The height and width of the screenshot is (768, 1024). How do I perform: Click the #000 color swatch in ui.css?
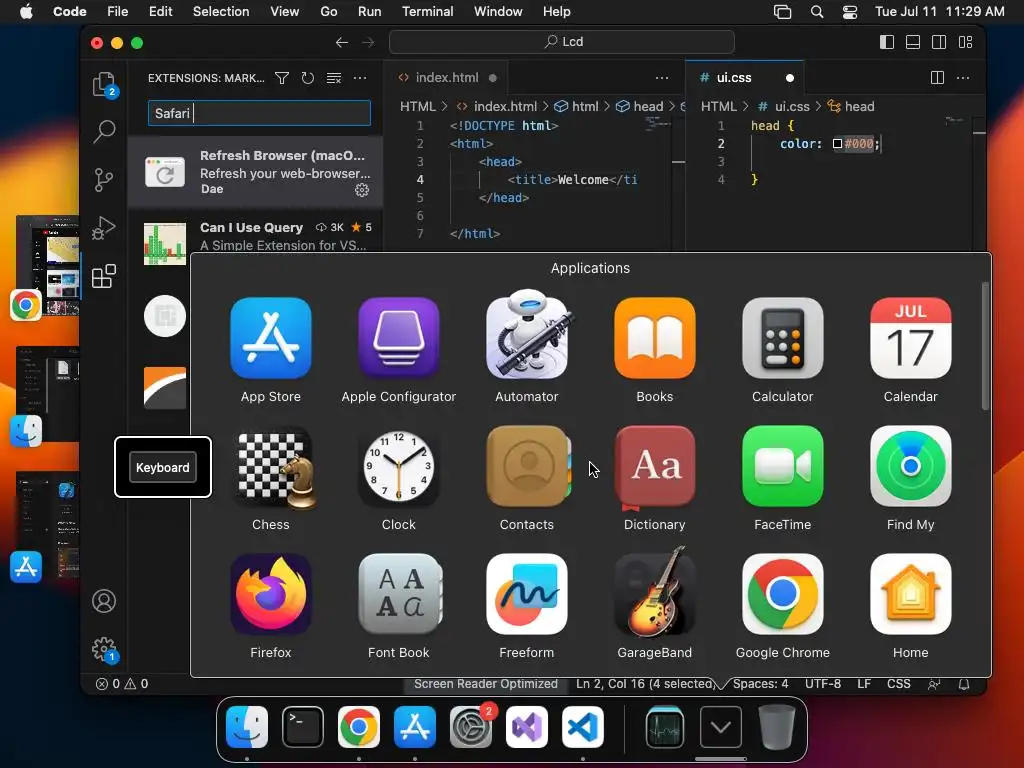837,144
